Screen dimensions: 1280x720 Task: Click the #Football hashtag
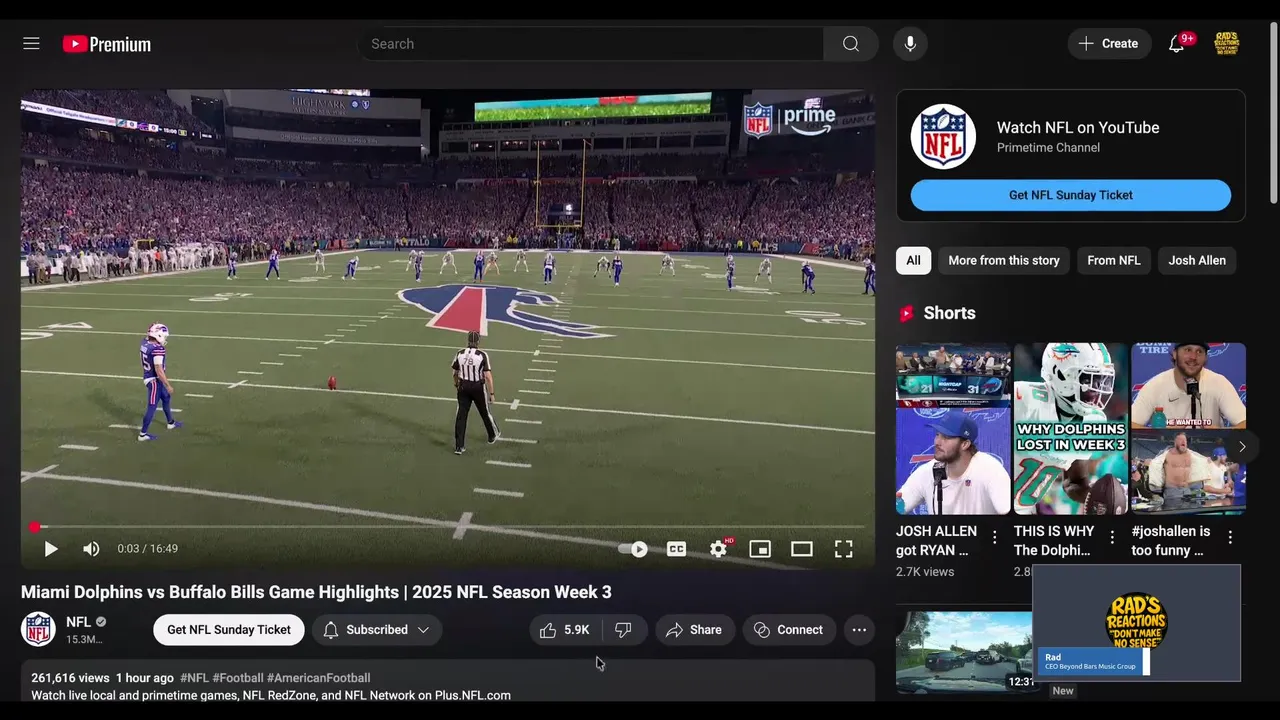click(237, 678)
